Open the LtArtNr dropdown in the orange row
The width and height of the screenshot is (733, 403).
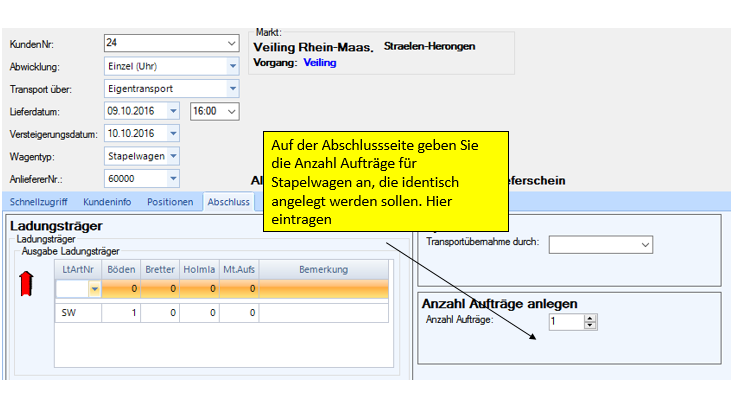point(95,290)
